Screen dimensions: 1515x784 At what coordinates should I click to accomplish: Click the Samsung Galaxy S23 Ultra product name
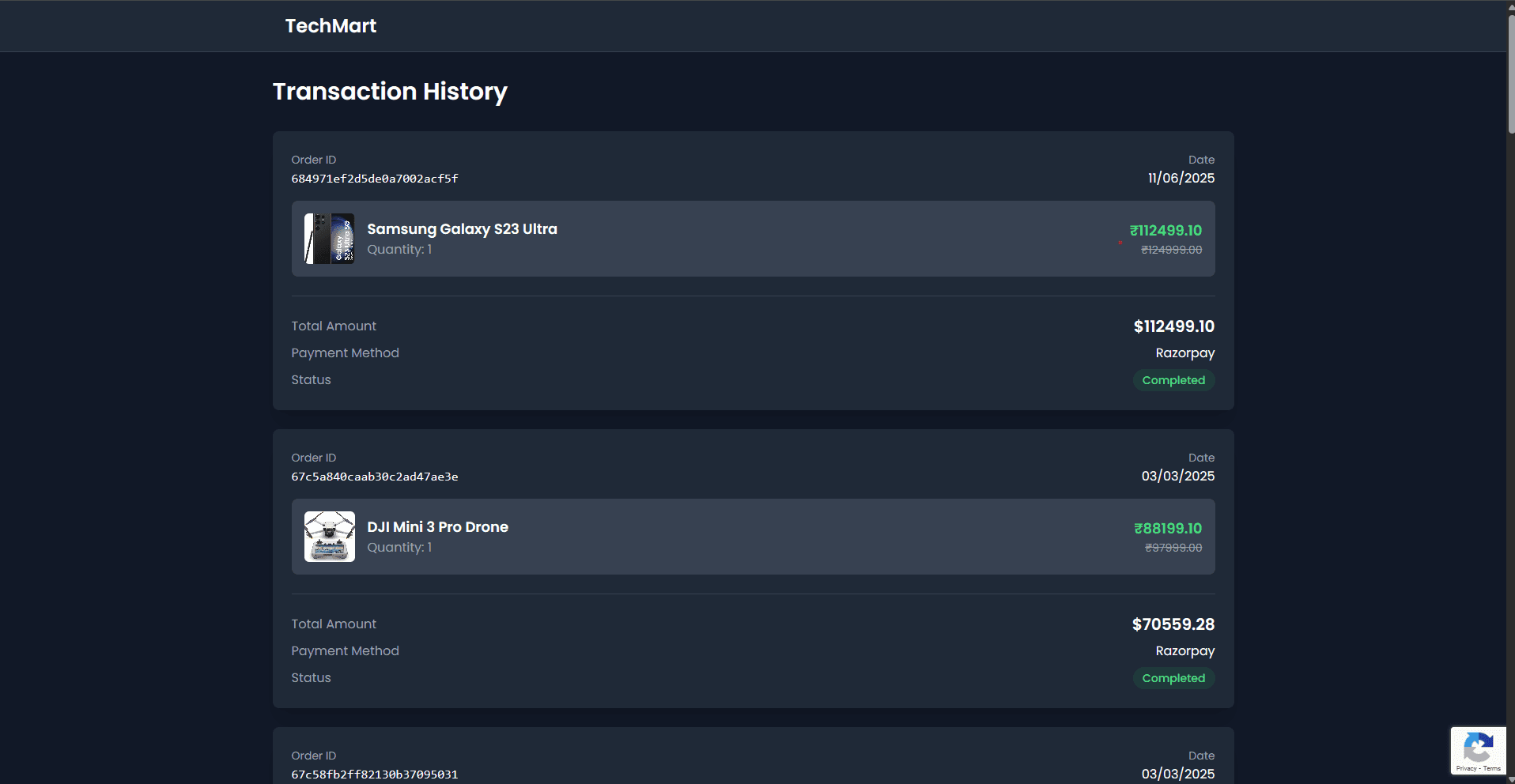click(462, 229)
